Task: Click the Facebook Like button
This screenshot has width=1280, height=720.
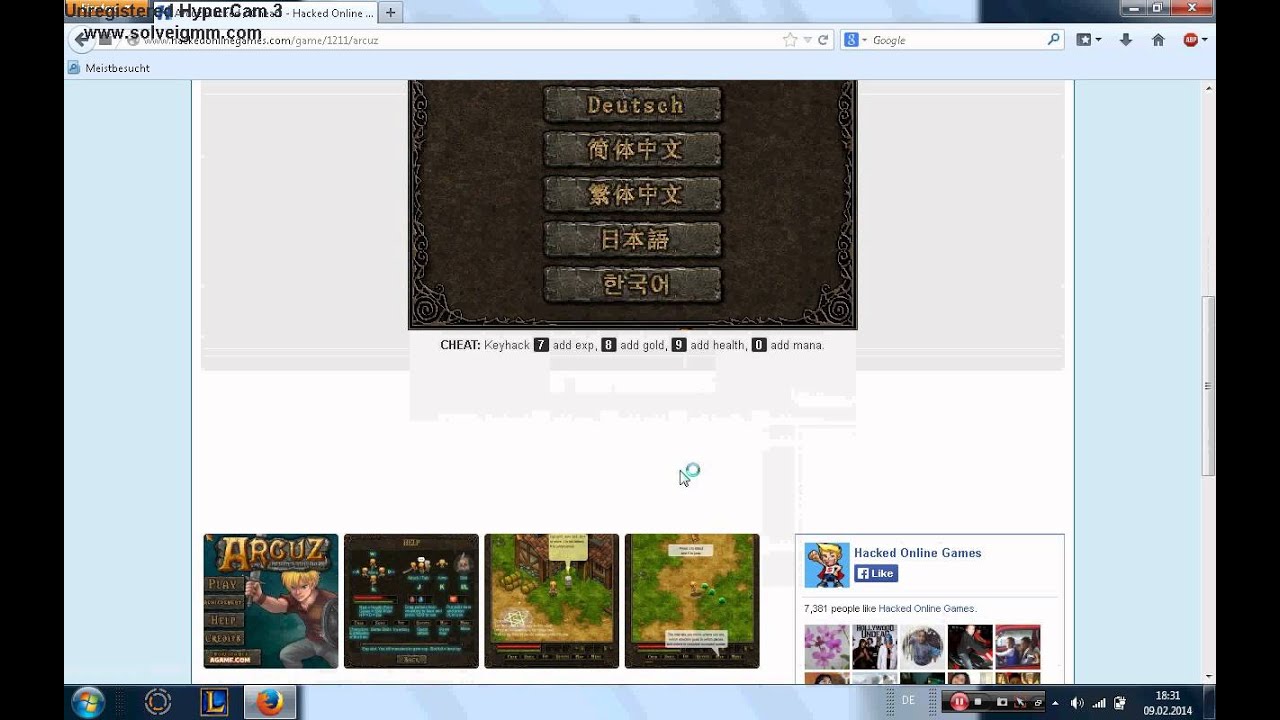Action: [x=876, y=573]
